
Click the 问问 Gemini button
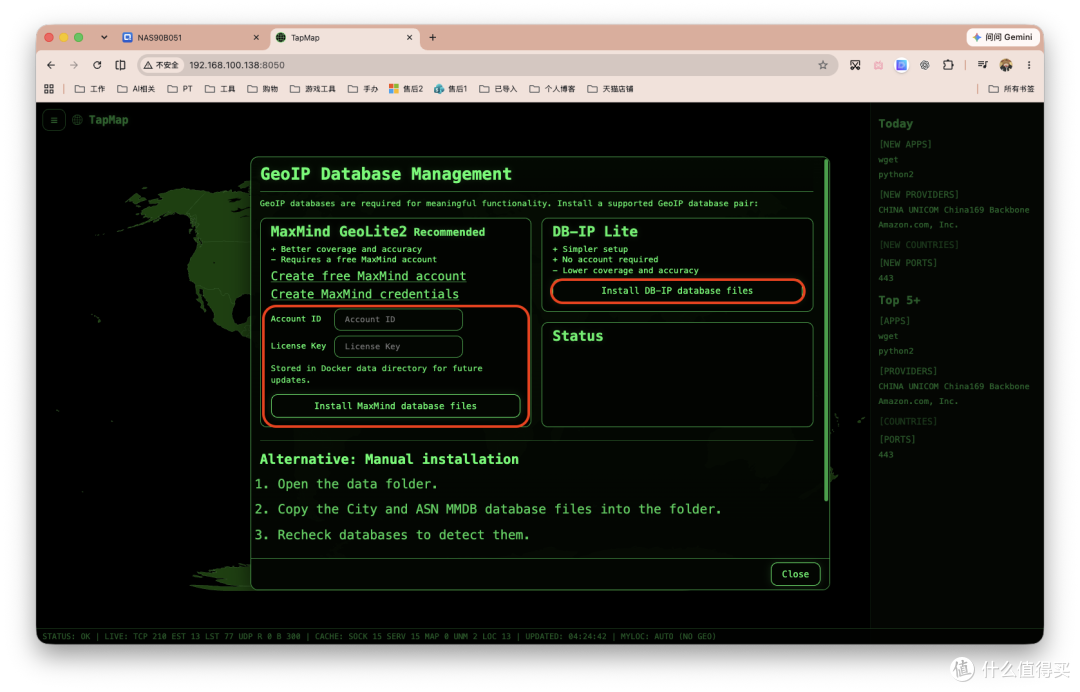[x=1002, y=37]
